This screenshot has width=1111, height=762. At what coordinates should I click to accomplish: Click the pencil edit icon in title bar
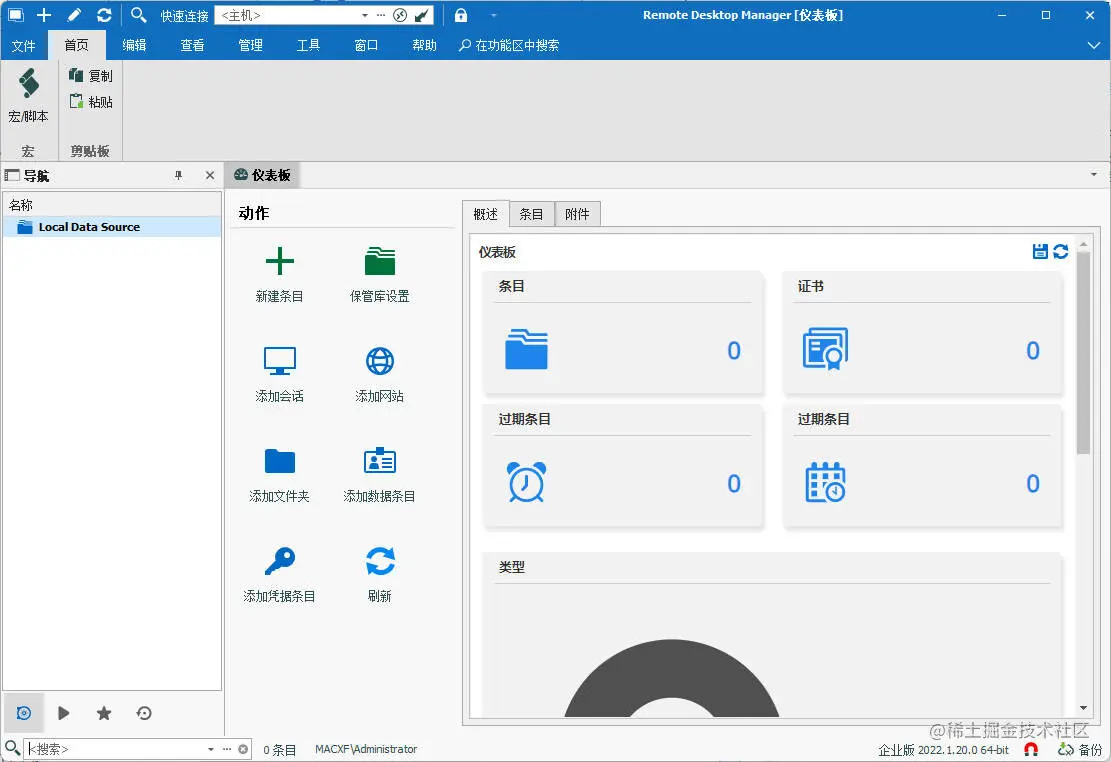tap(74, 15)
